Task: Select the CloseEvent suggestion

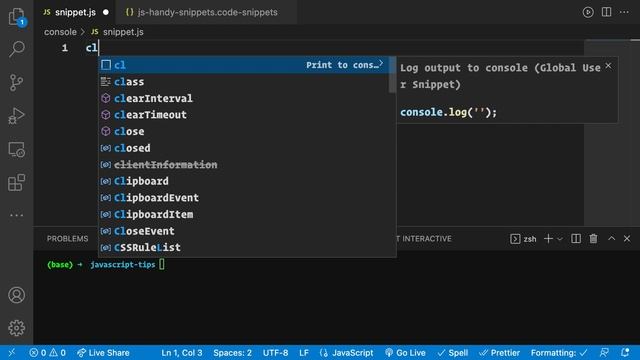Action: point(244,231)
